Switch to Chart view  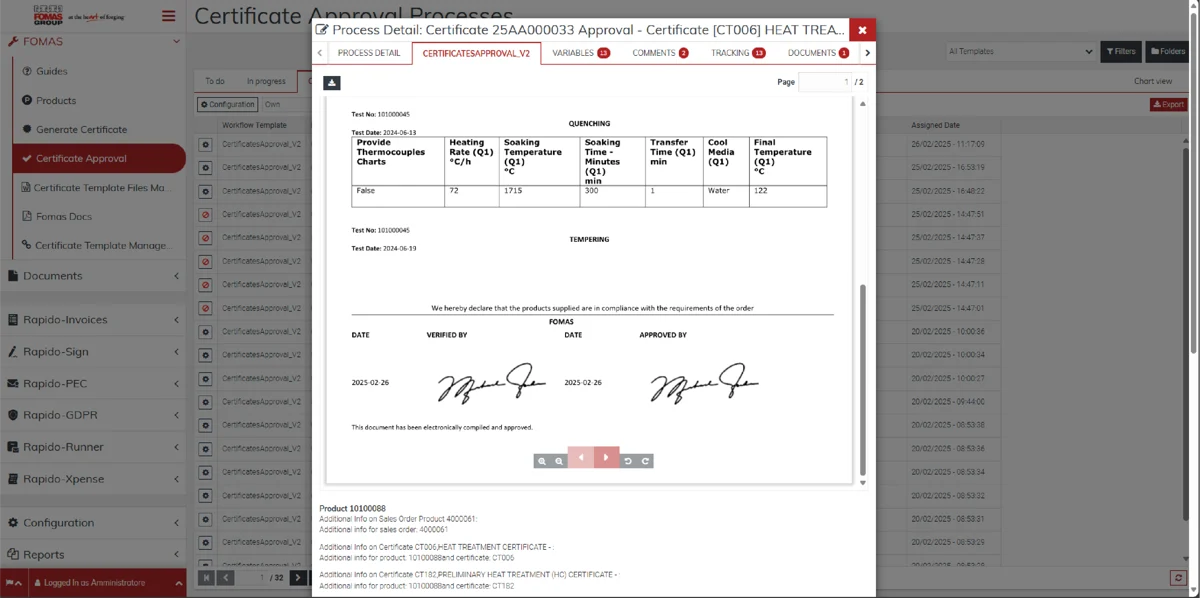tap(1153, 81)
